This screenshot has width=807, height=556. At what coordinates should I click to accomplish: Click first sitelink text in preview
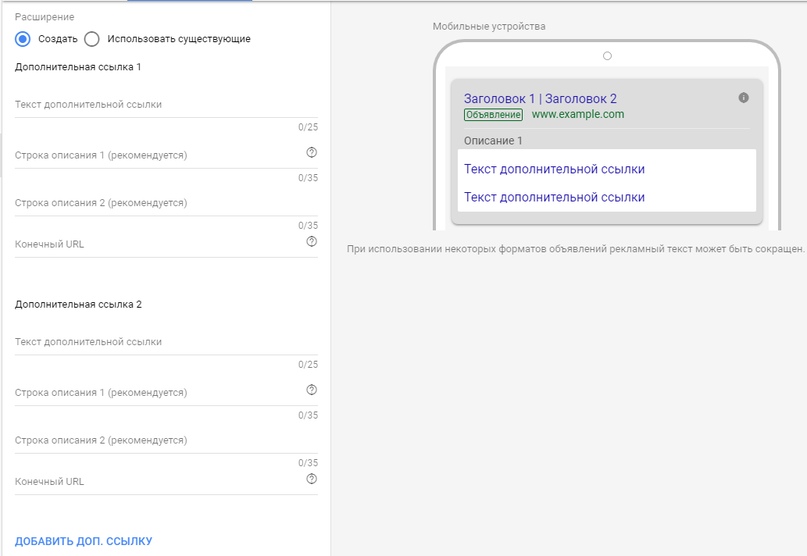click(x=554, y=169)
